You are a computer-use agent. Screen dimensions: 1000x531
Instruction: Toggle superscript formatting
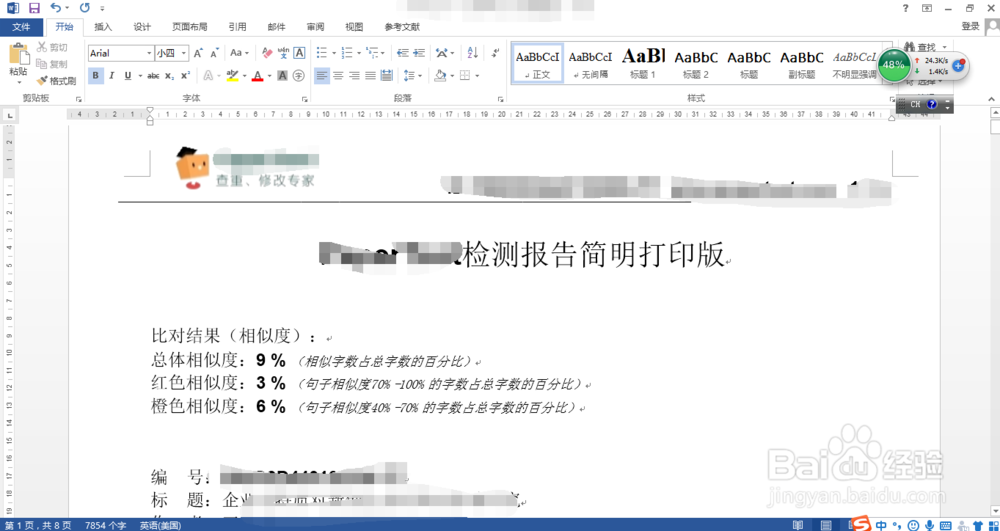pos(185,76)
